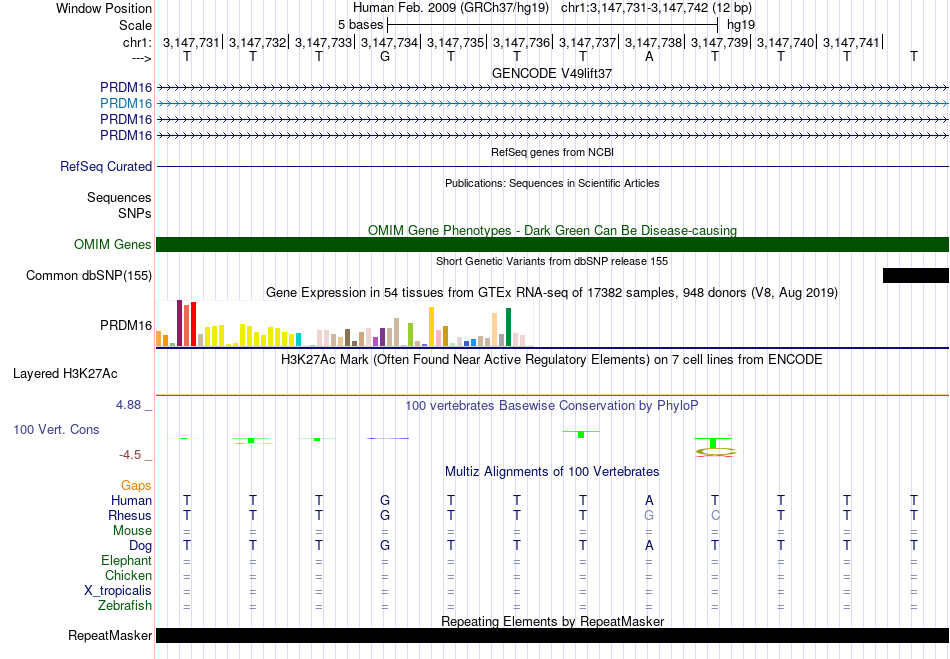The width and height of the screenshot is (950, 659).
Task: Click the Gaps row label
Action: [x=136, y=485]
